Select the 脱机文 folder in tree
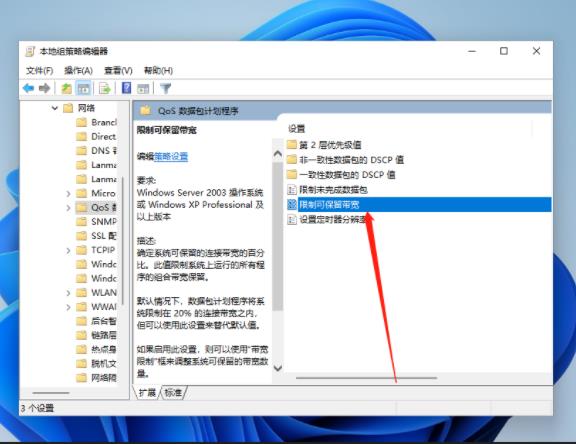576x444 pixels. coord(97,364)
